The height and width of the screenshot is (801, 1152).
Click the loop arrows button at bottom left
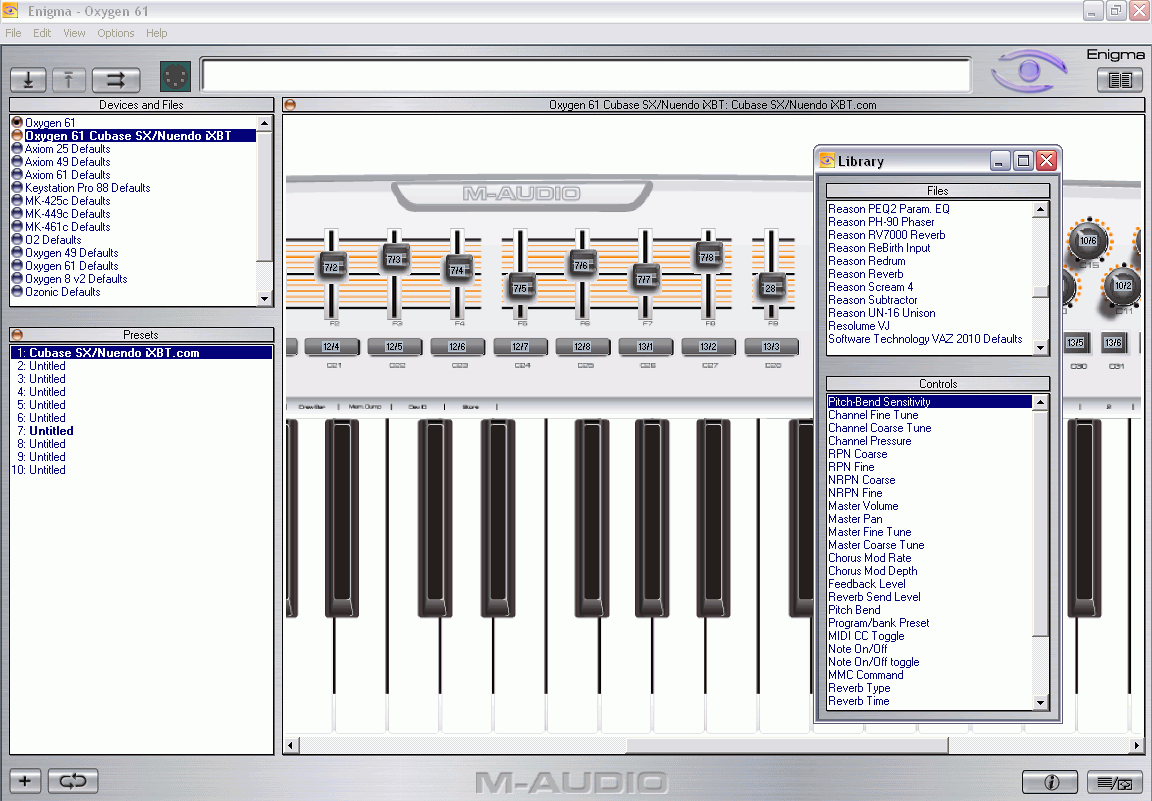73,781
